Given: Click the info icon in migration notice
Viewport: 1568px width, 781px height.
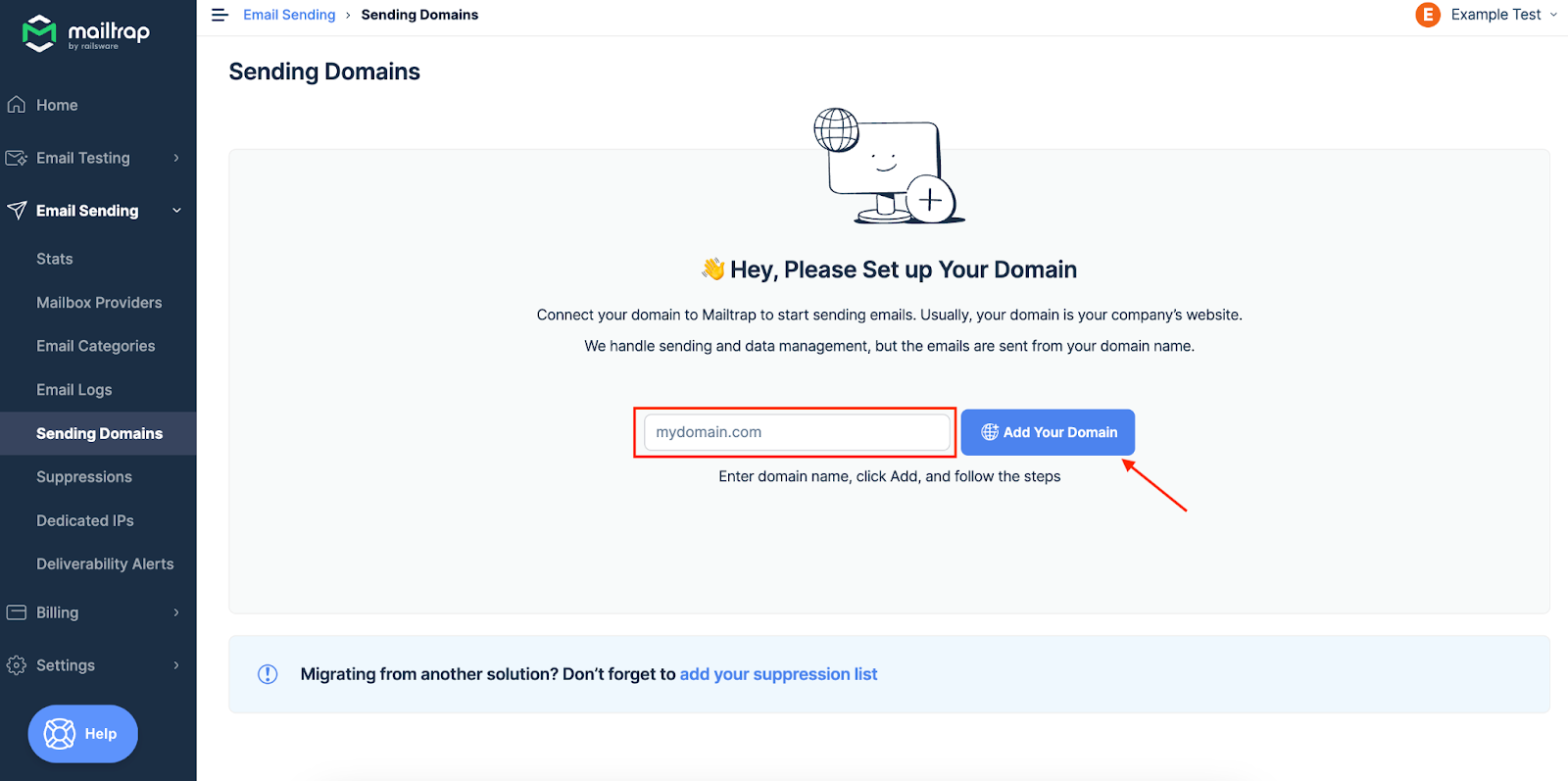Looking at the screenshot, I should (x=268, y=674).
